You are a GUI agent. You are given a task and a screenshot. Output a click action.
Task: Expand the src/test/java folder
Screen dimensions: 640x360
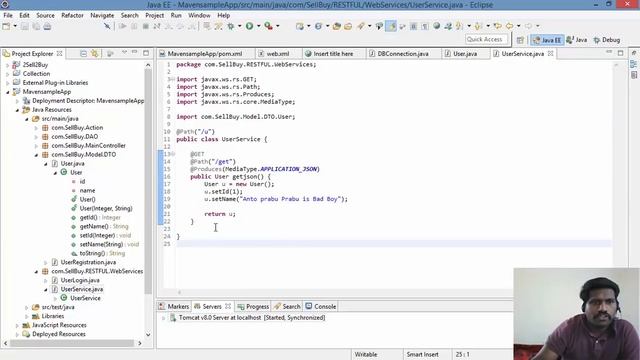pos(27,307)
